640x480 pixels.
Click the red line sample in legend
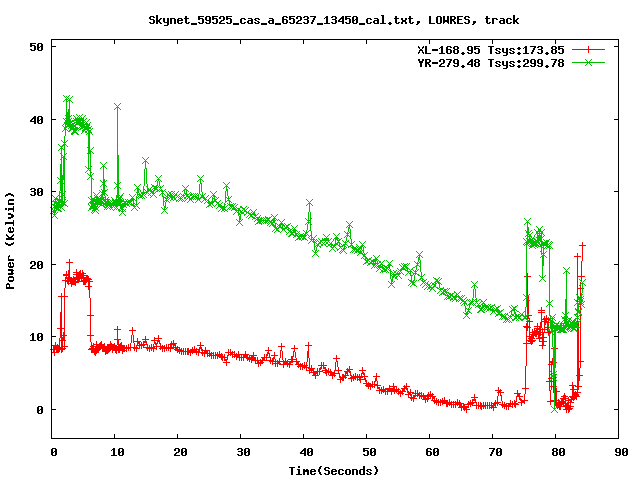pyautogui.click(x=588, y=50)
